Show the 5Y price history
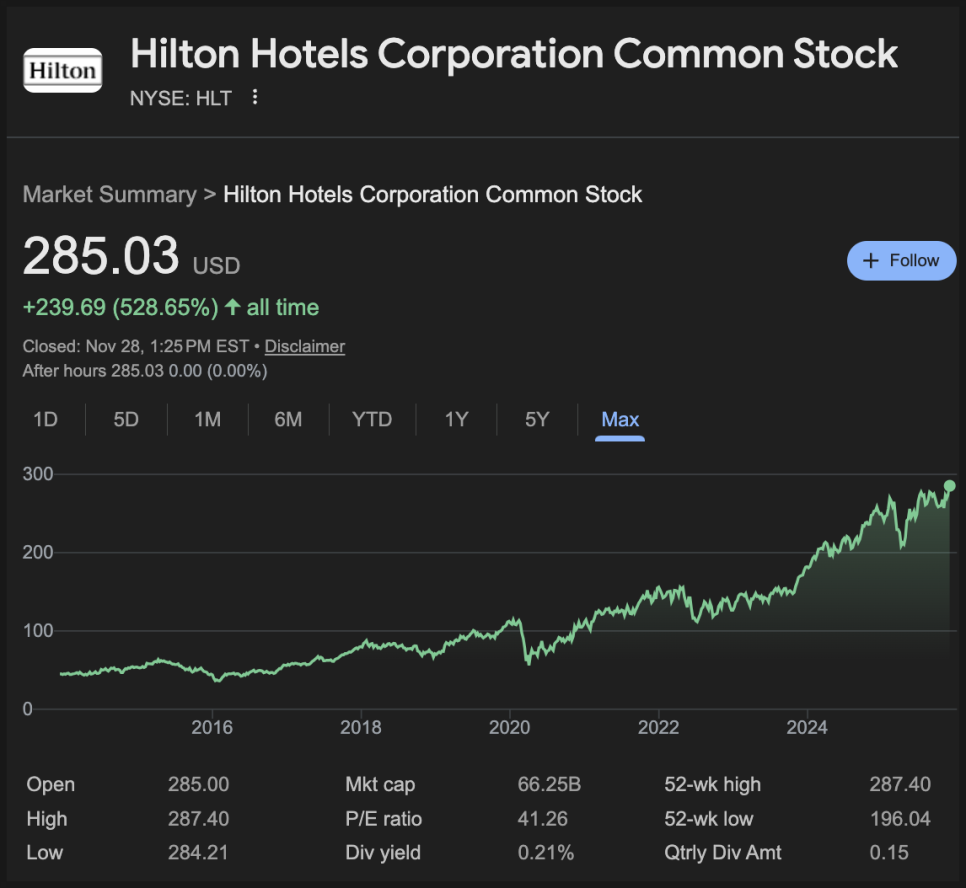The width and height of the screenshot is (966, 888). click(537, 419)
